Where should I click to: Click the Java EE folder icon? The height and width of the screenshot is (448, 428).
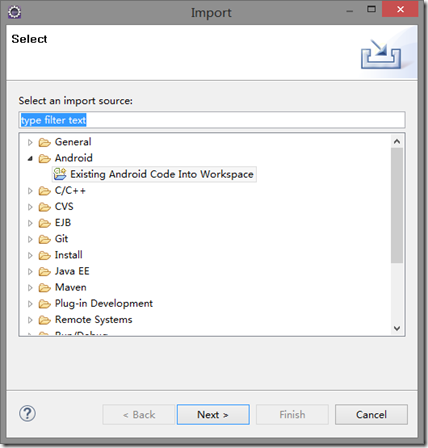pos(44,271)
